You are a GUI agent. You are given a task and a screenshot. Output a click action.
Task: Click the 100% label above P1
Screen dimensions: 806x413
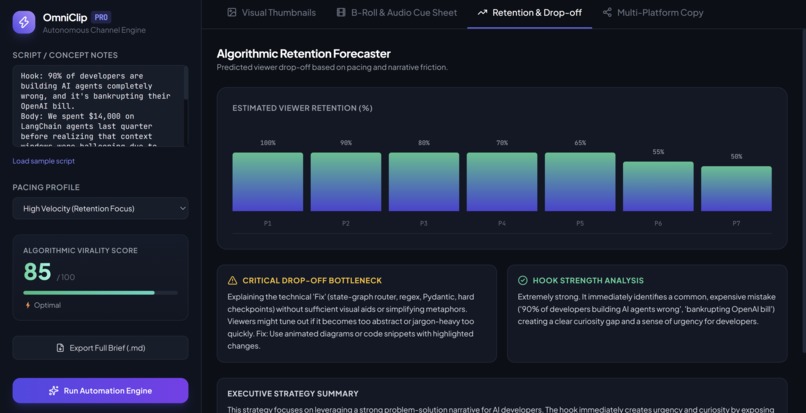coord(267,142)
